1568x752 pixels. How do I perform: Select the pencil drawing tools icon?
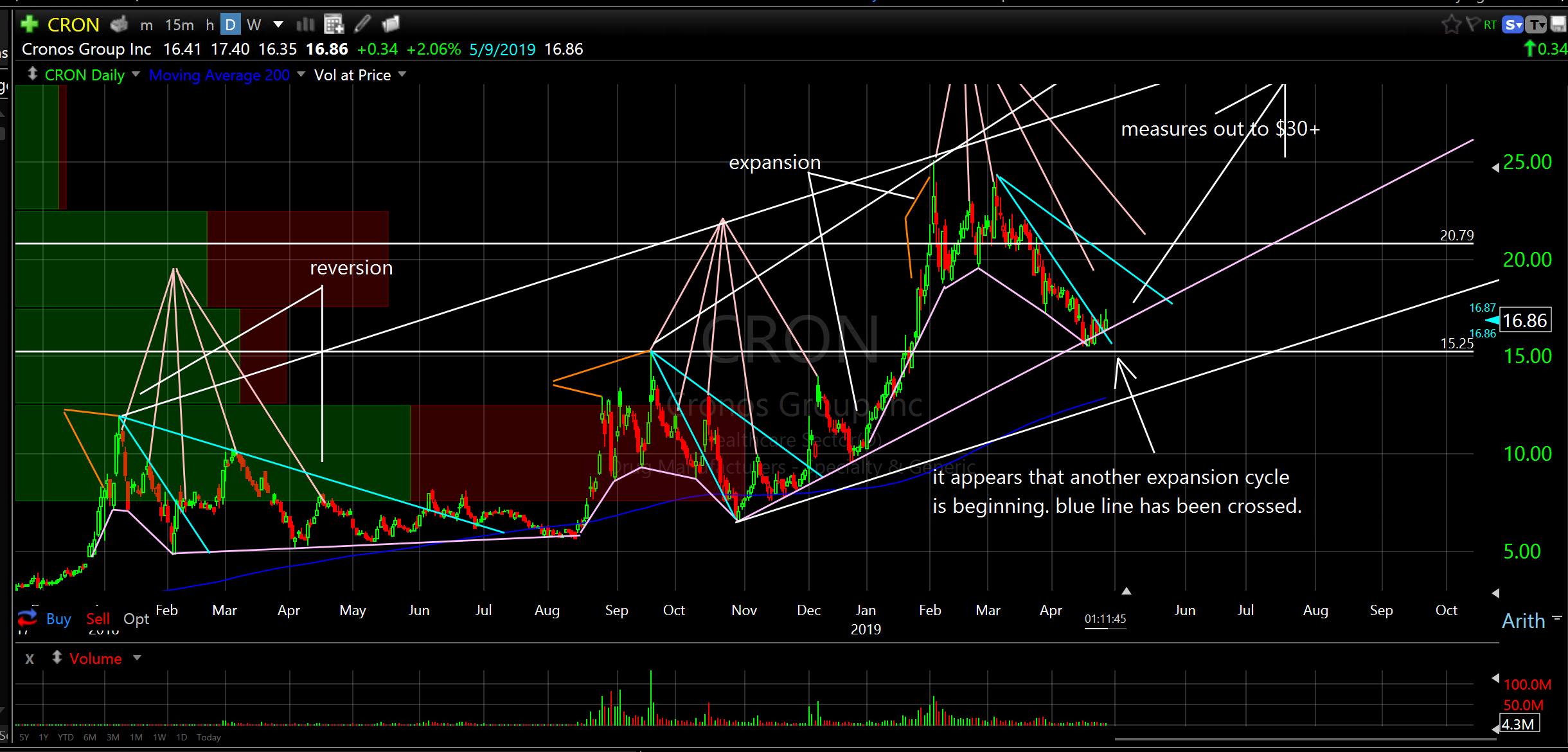pos(362,24)
